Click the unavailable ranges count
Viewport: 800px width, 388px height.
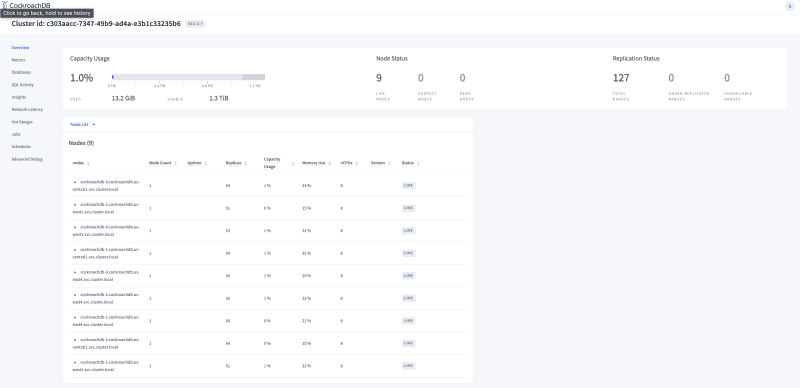point(727,78)
